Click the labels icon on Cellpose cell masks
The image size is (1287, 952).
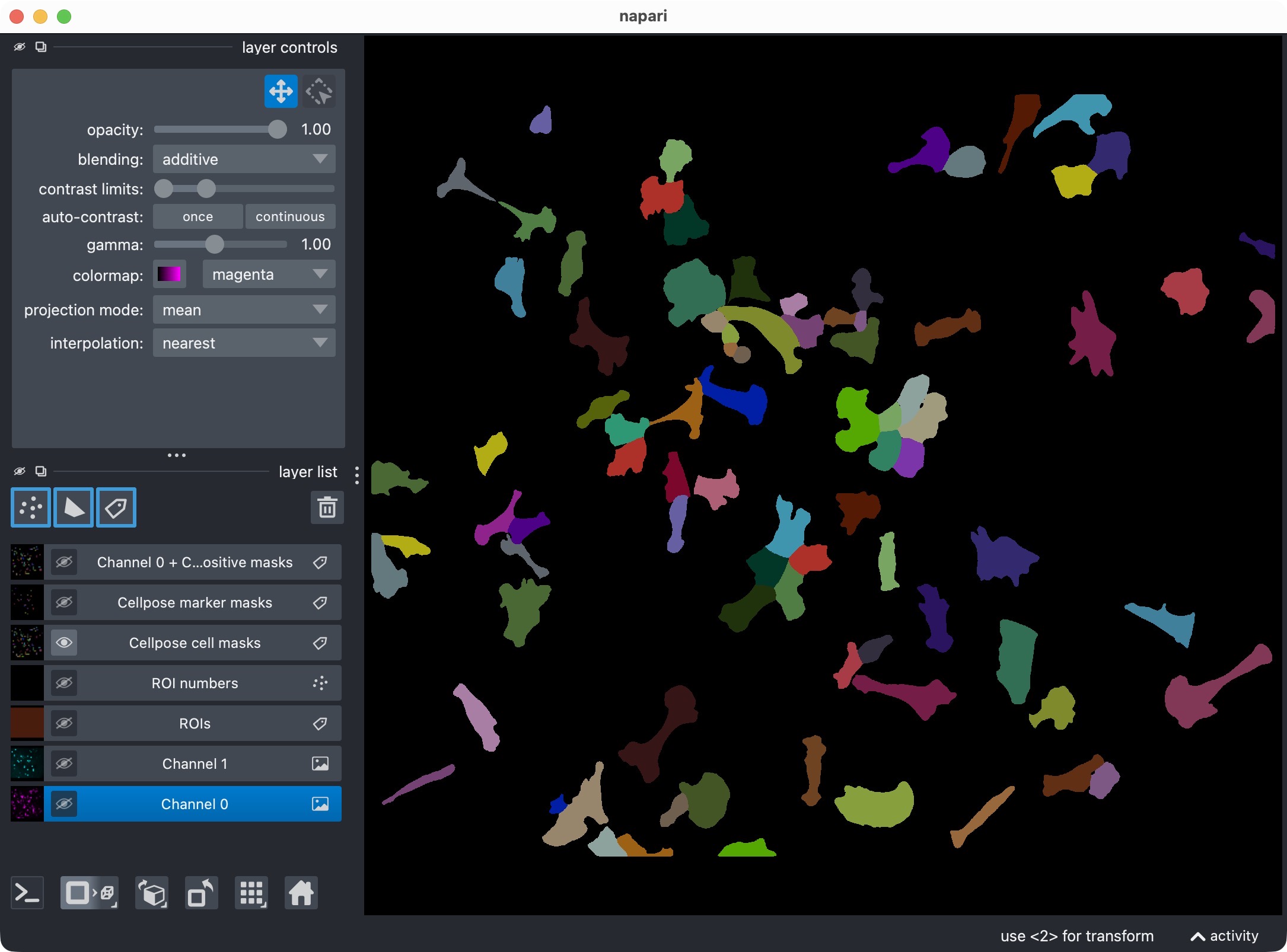coord(320,643)
